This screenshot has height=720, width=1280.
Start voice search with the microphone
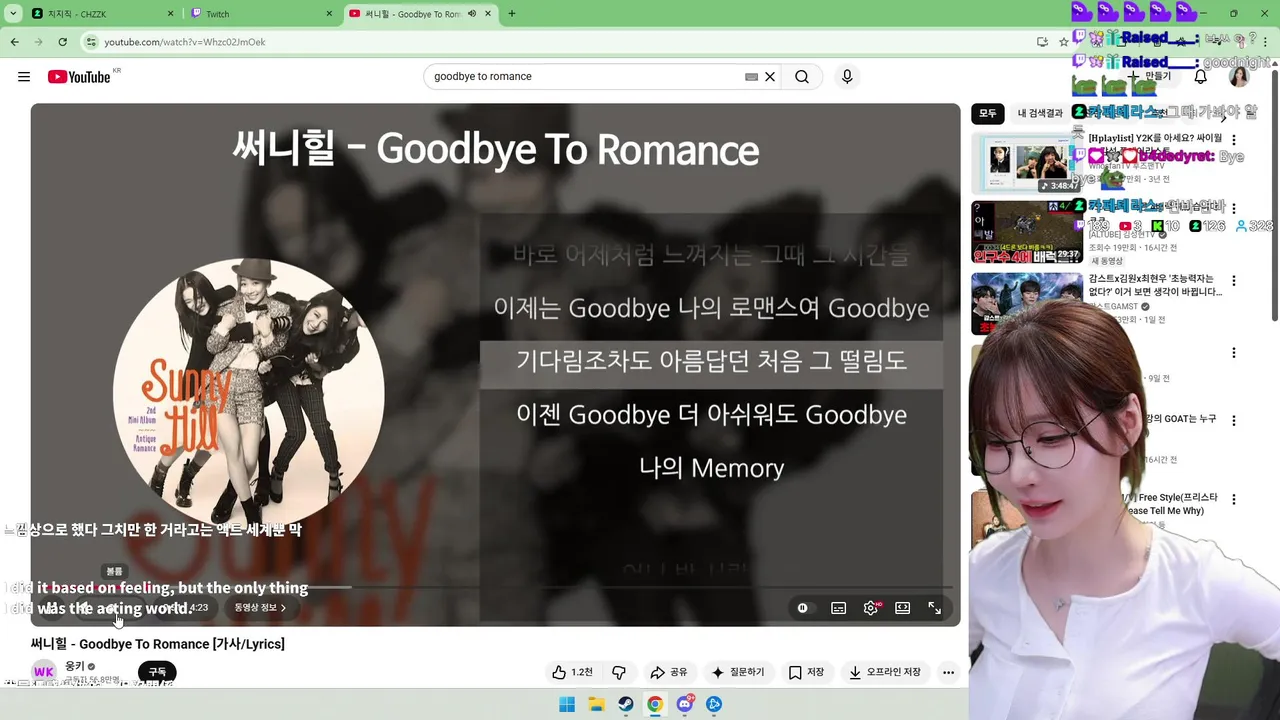click(847, 77)
